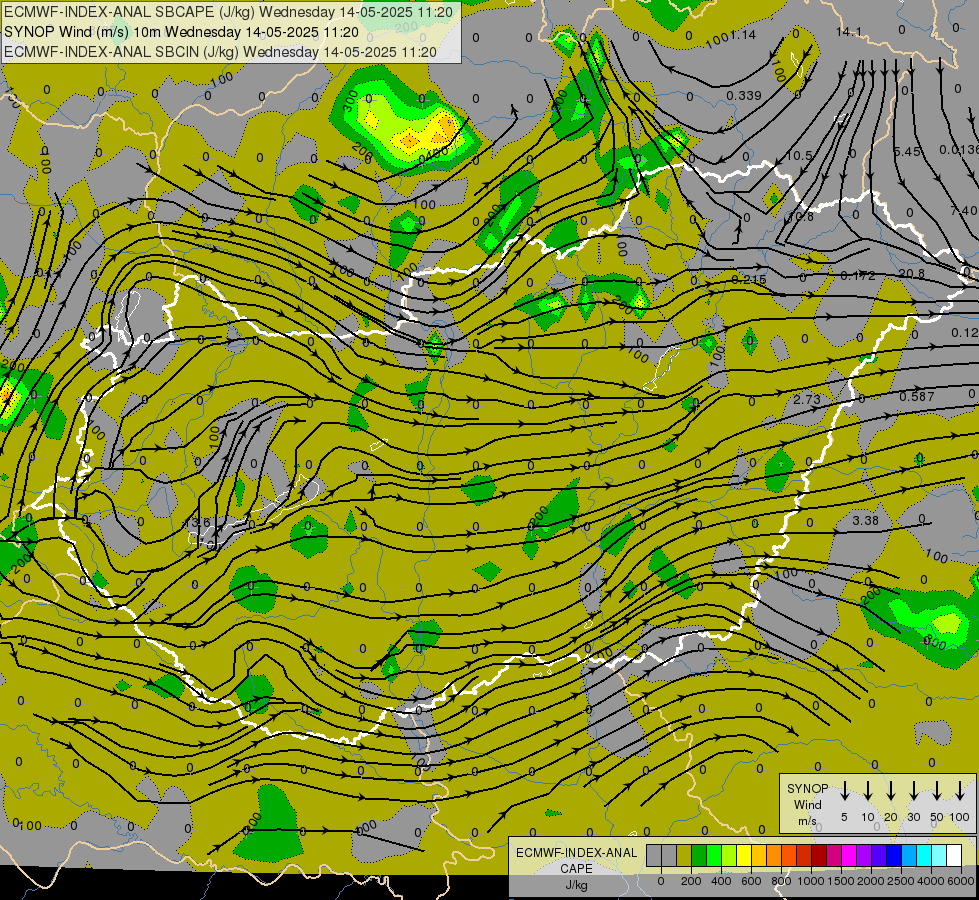Pick the bright magenta CAPE legend swatch
The image size is (979, 900).
849,856
